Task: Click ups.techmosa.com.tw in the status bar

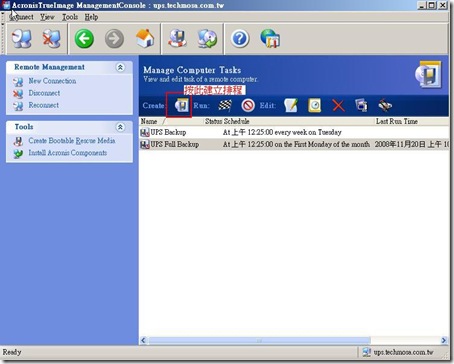Action: [x=403, y=352]
